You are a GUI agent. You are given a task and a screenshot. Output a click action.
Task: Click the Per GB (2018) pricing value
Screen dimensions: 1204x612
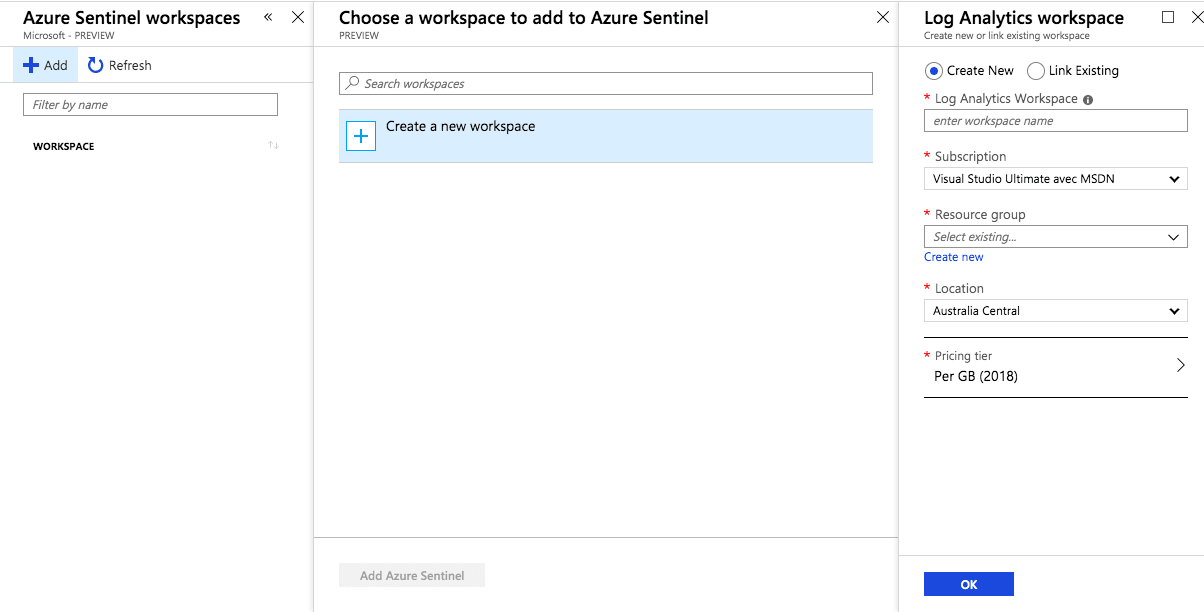tap(976, 376)
